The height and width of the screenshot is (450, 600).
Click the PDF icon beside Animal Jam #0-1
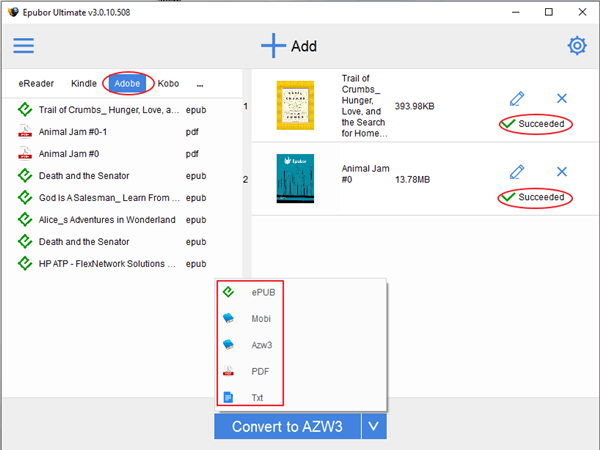click(25, 131)
